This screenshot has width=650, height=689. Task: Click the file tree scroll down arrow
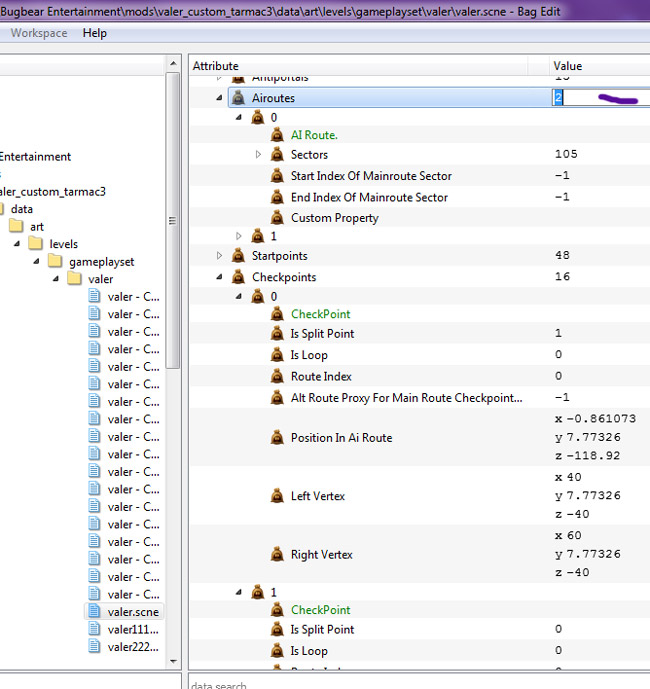tap(173, 661)
